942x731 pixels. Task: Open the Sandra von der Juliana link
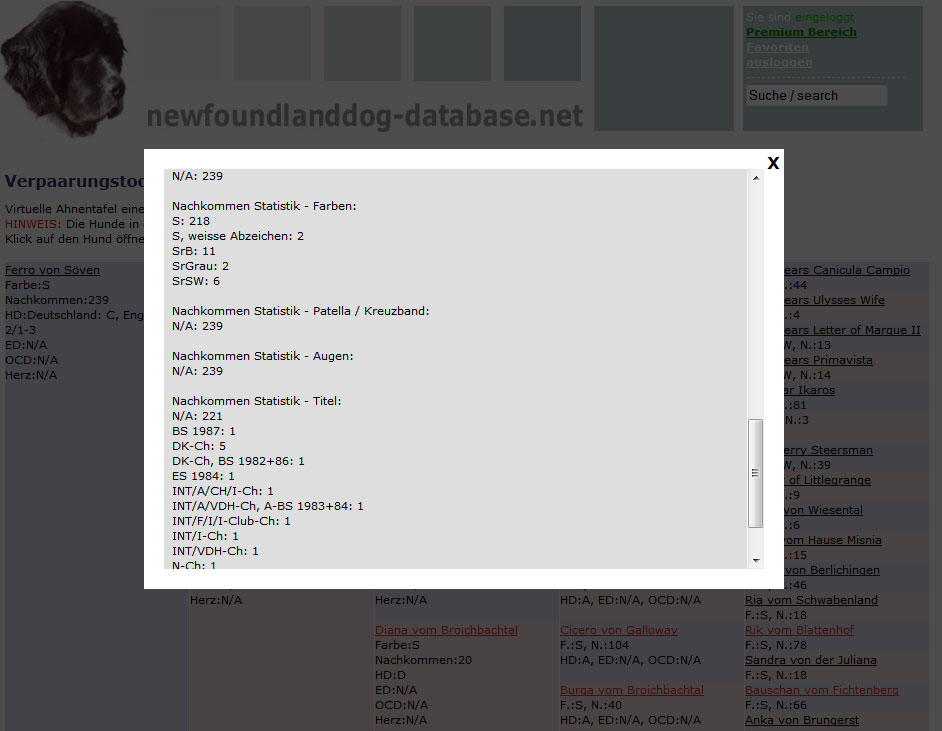tap(810, 660)
